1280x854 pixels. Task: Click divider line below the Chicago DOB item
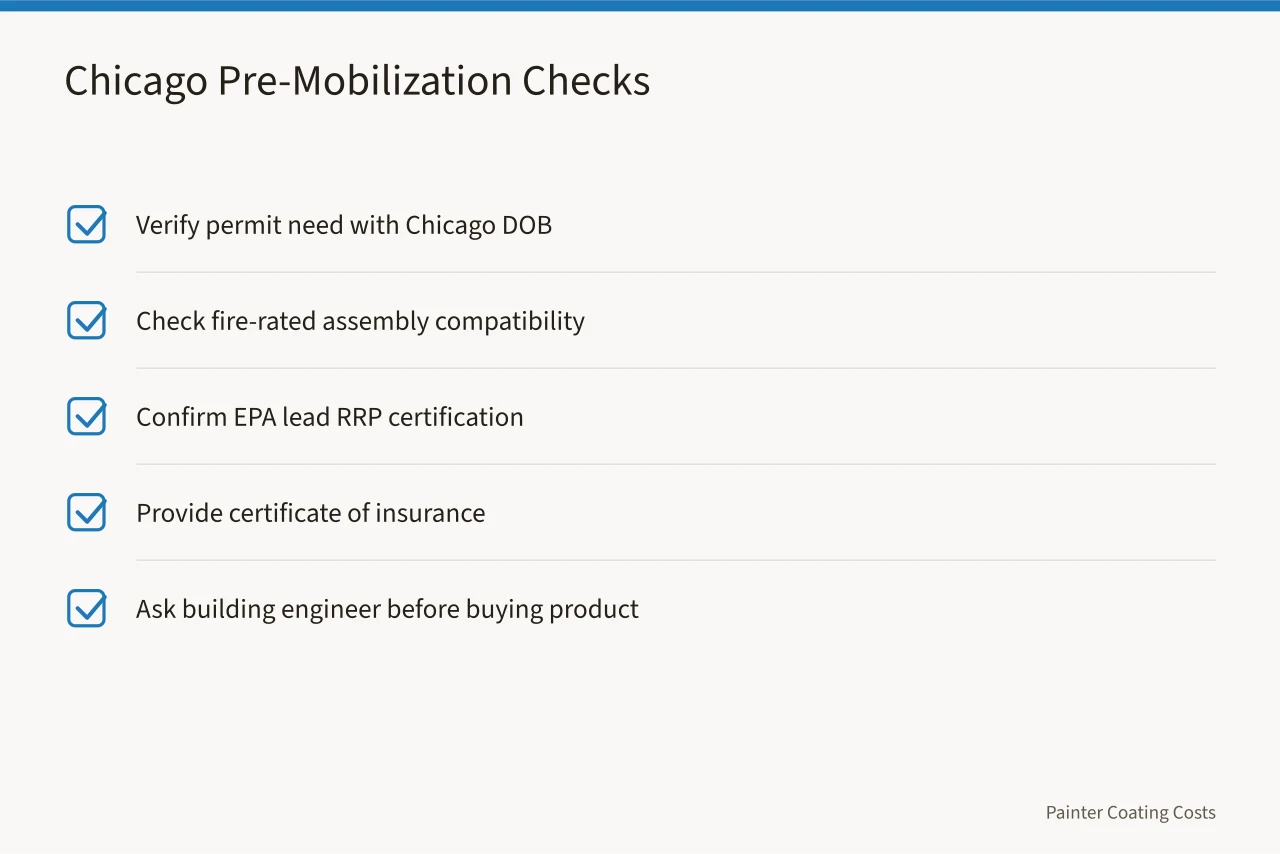pyautogui.click(x=676, y=272)
